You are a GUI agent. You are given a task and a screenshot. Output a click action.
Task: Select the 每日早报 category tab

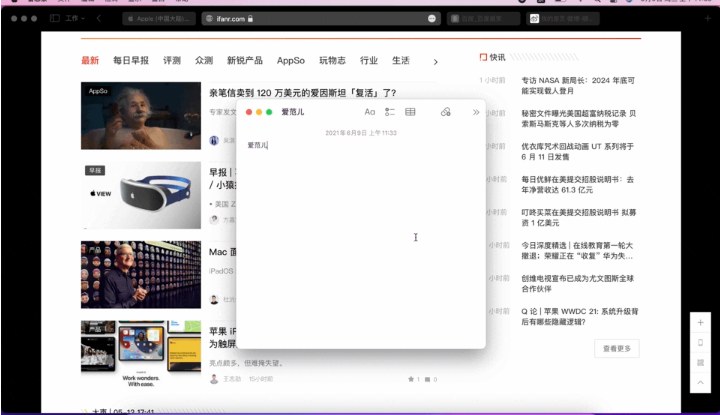[x=131, y=61]
